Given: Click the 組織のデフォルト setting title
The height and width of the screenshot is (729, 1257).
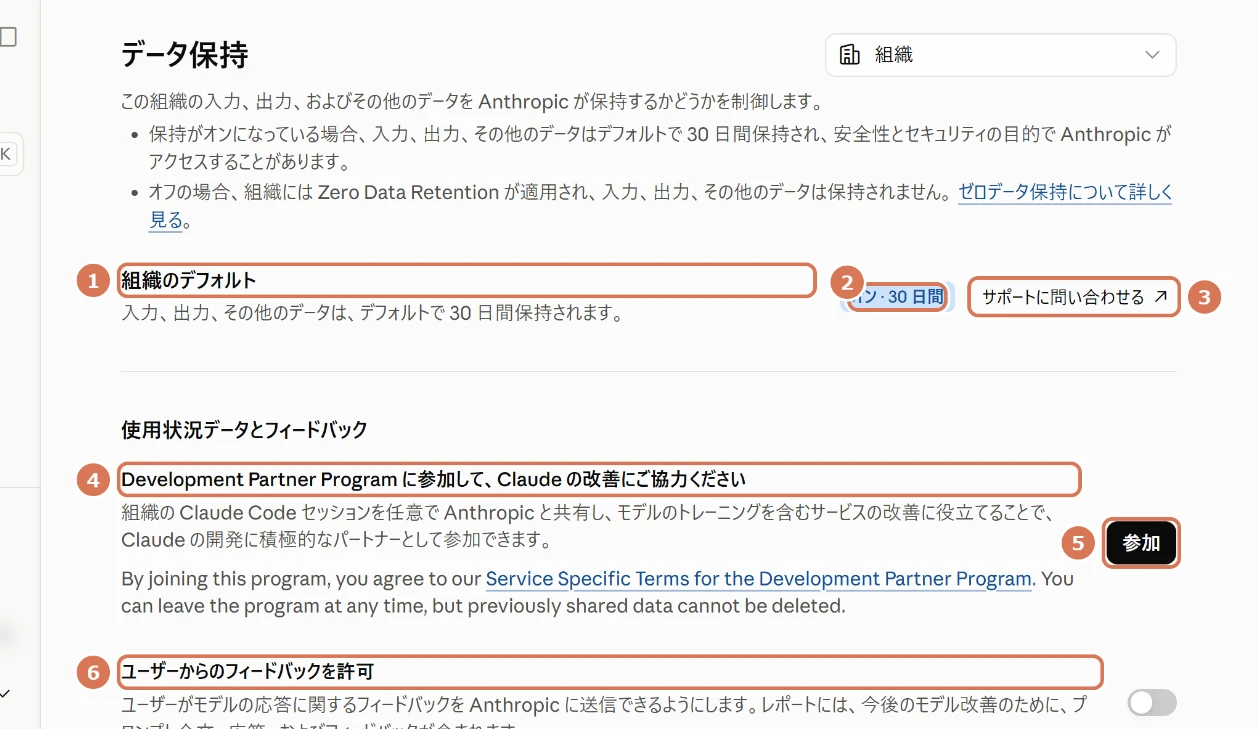Looking at the screenshot, I should (x=189, y=281).
